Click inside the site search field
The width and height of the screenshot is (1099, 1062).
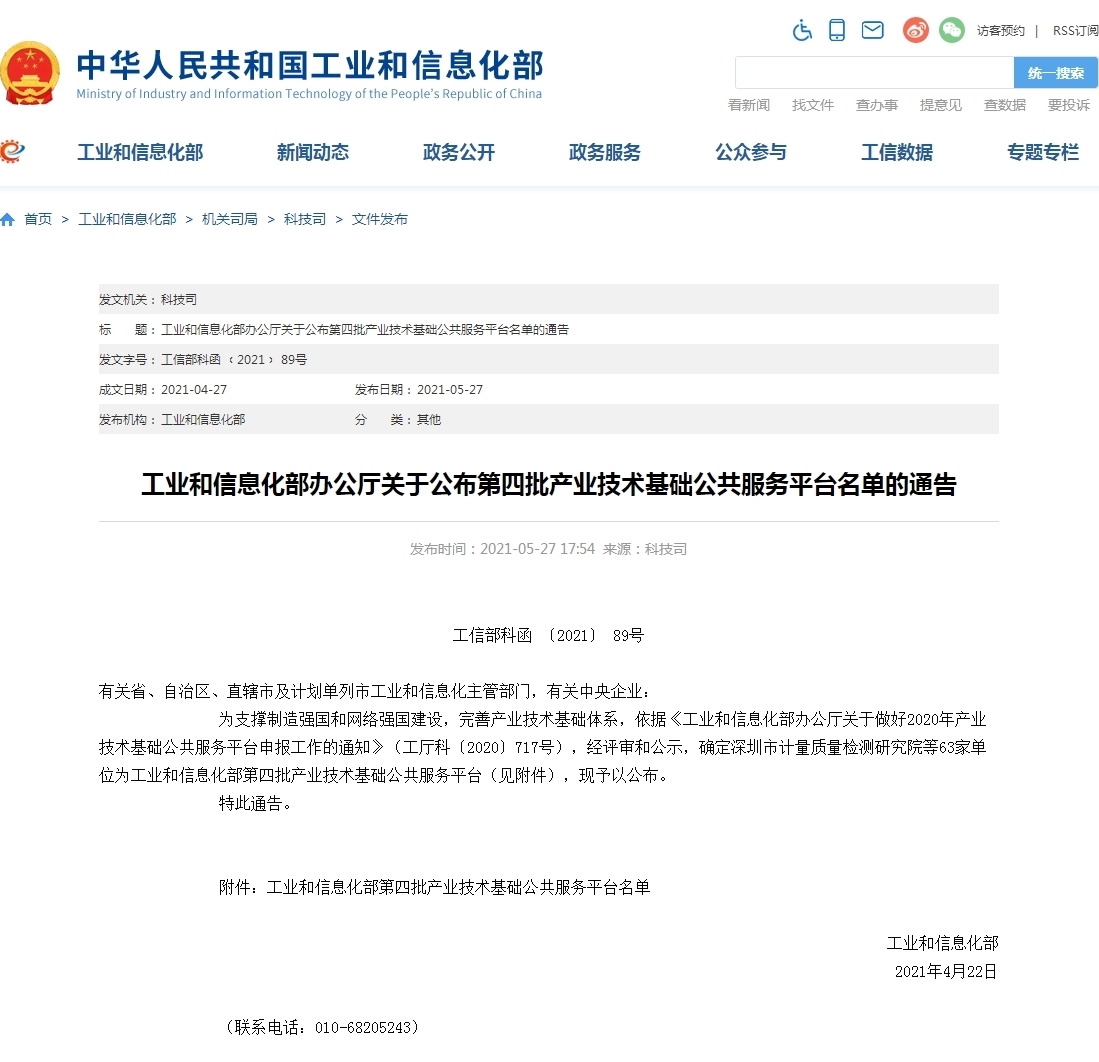tap(874, 73)
